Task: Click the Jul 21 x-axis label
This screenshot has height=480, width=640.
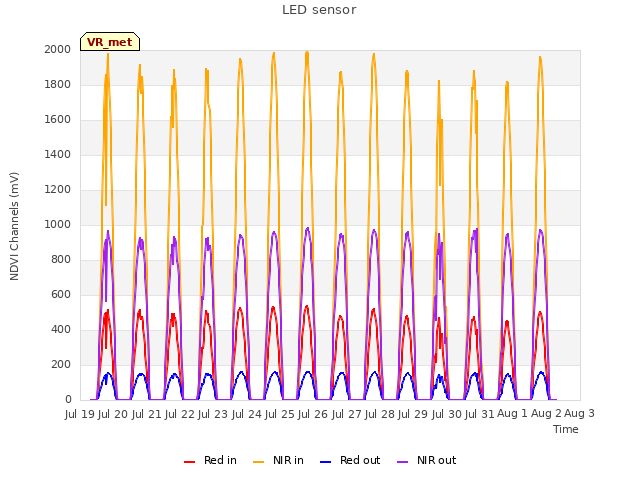Action: click(146, 414)
